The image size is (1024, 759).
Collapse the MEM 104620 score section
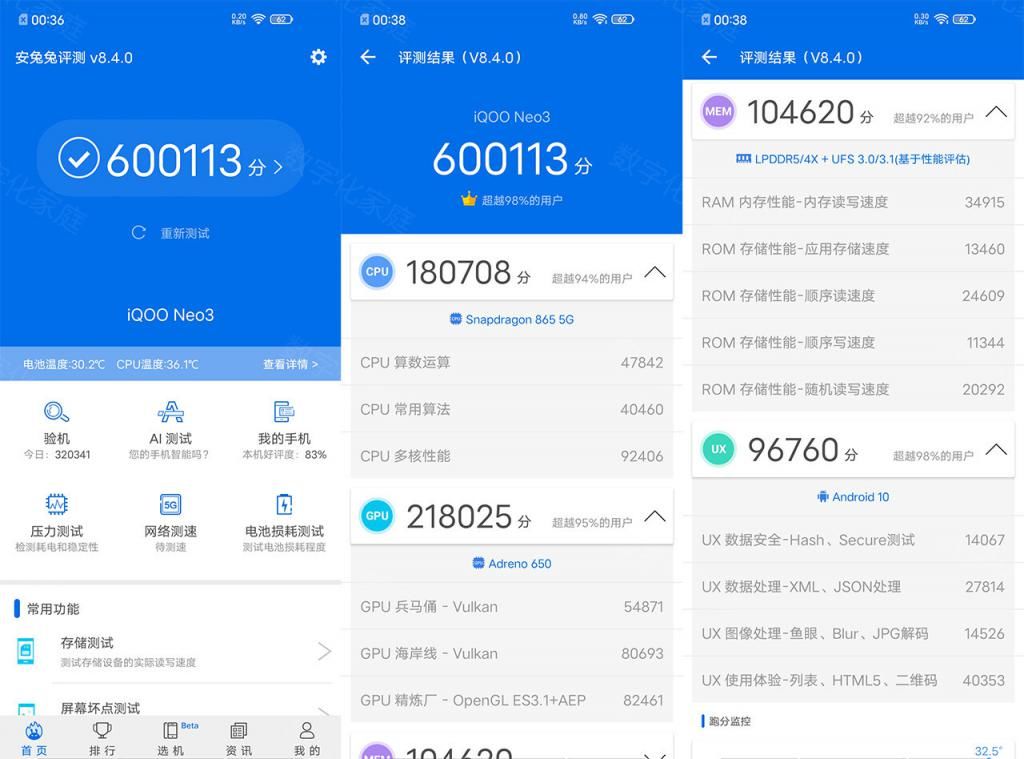(995, 112)
